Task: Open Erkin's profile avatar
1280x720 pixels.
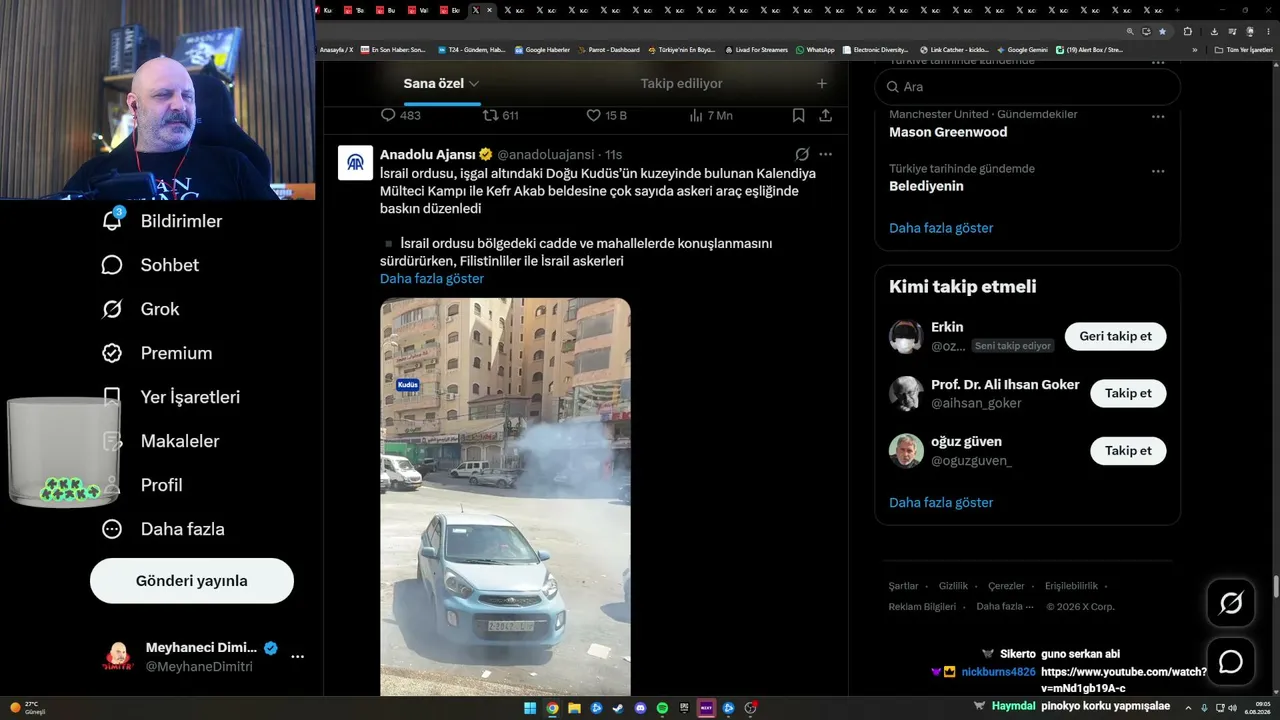Action: 906,337
